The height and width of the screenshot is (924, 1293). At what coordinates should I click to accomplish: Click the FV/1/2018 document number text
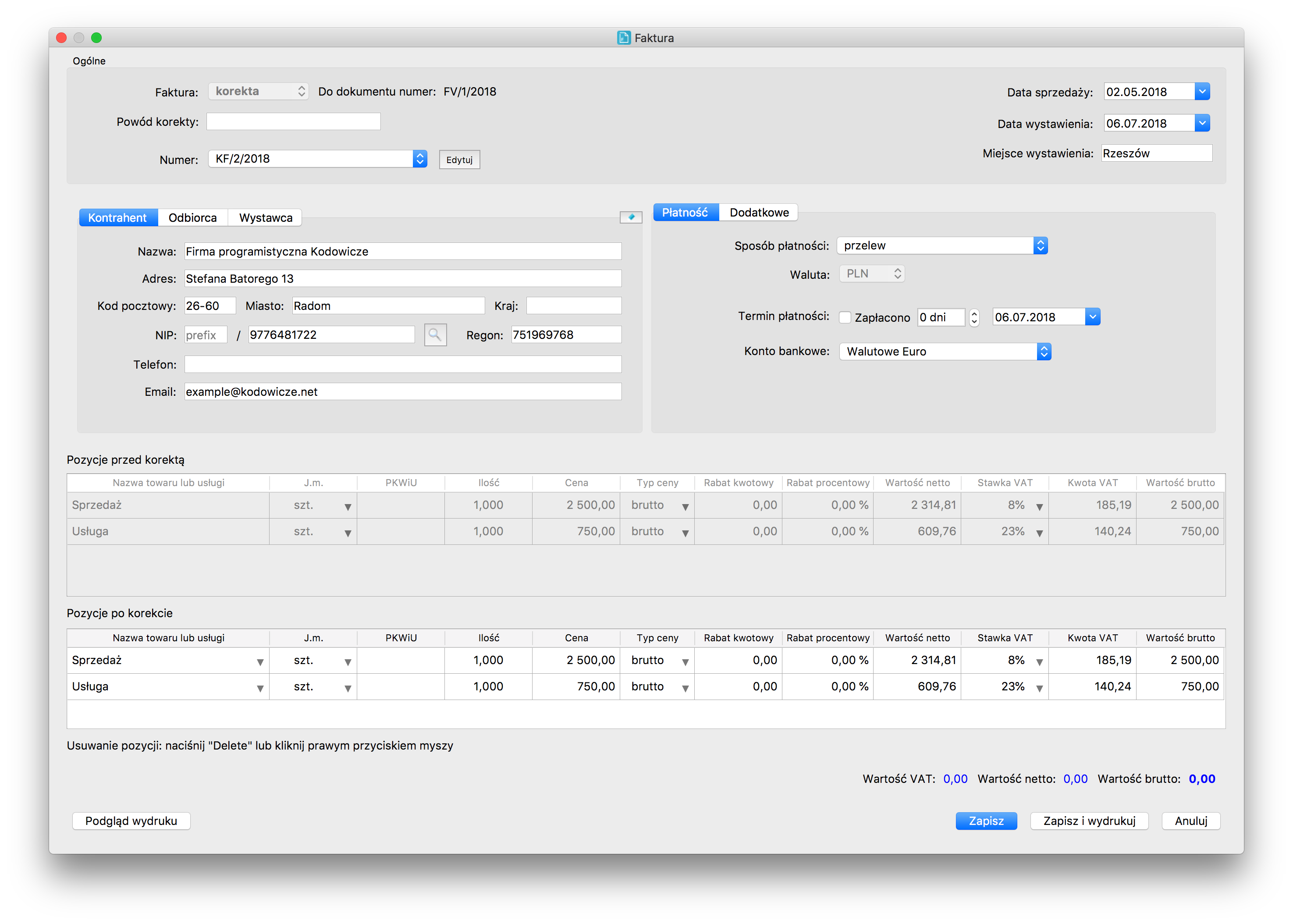[x=470, y=92]
